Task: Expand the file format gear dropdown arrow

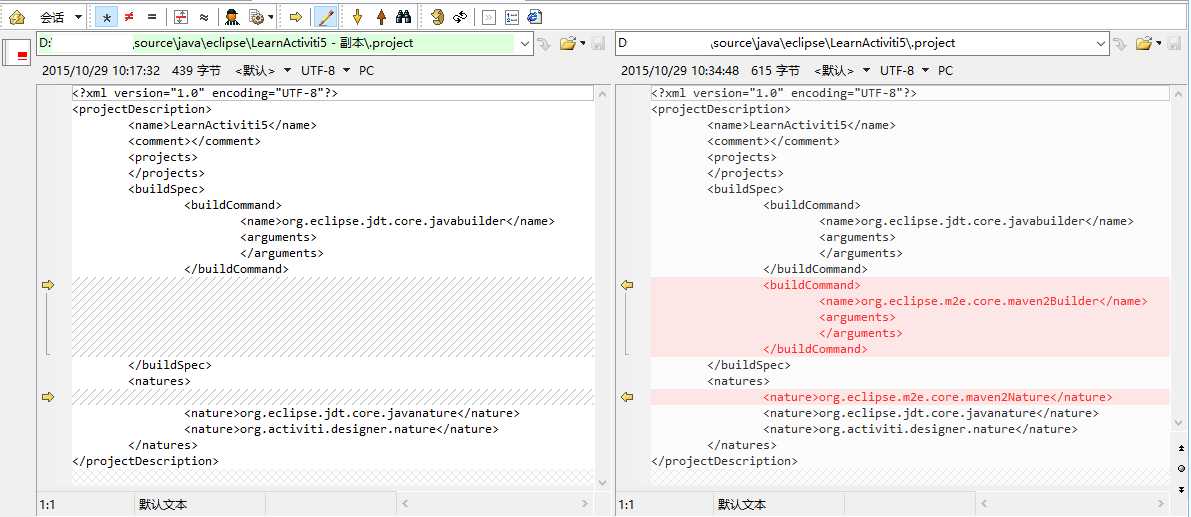Action: pyautogui.click(x=270, y=16)
